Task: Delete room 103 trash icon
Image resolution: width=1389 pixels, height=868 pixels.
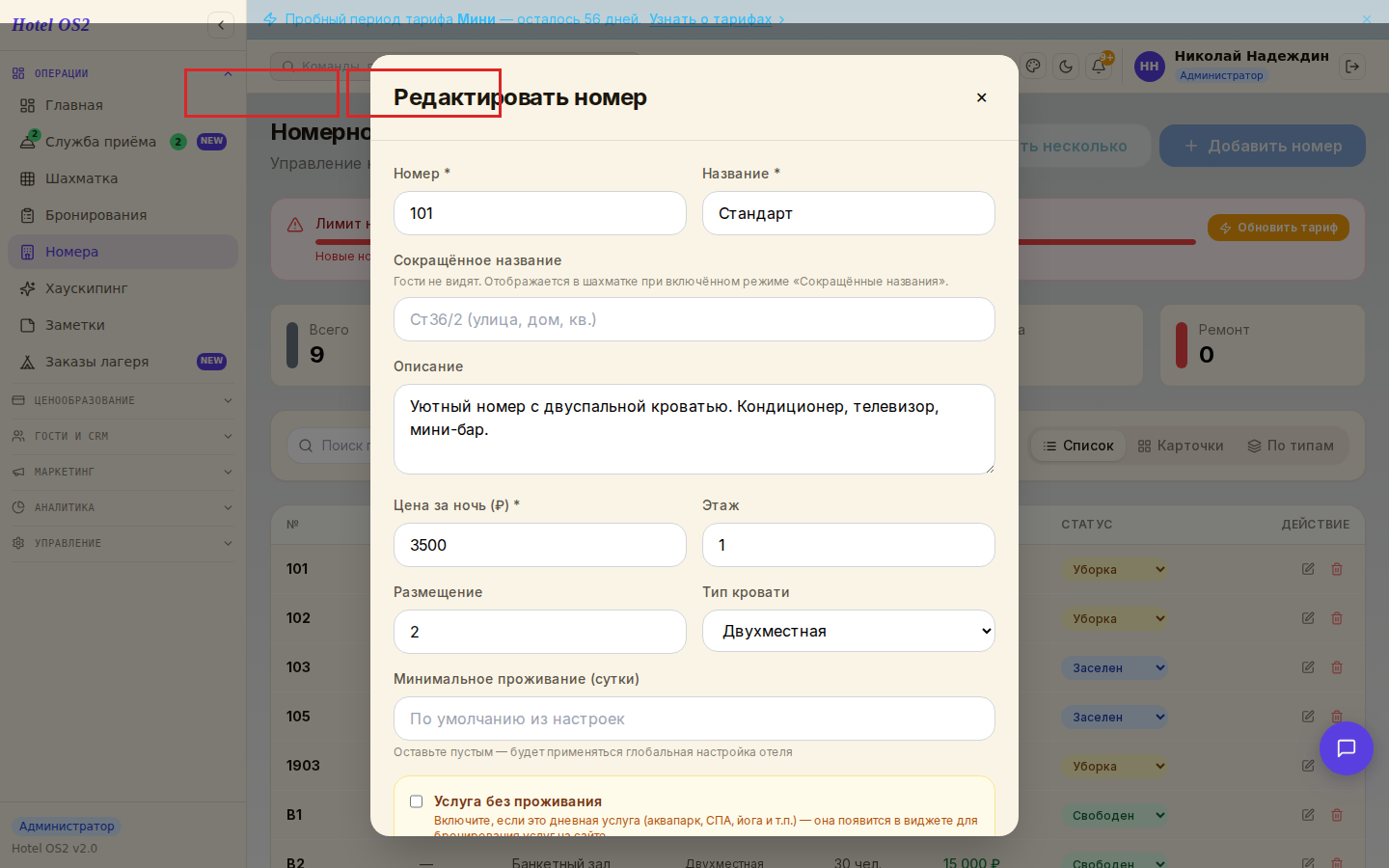Action: (x=1337, y=667)
